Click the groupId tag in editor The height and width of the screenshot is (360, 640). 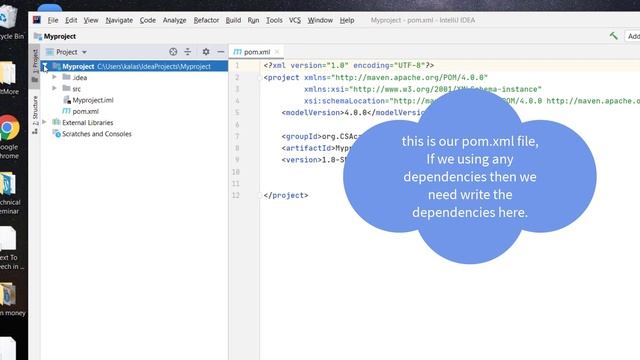[302, 136]
